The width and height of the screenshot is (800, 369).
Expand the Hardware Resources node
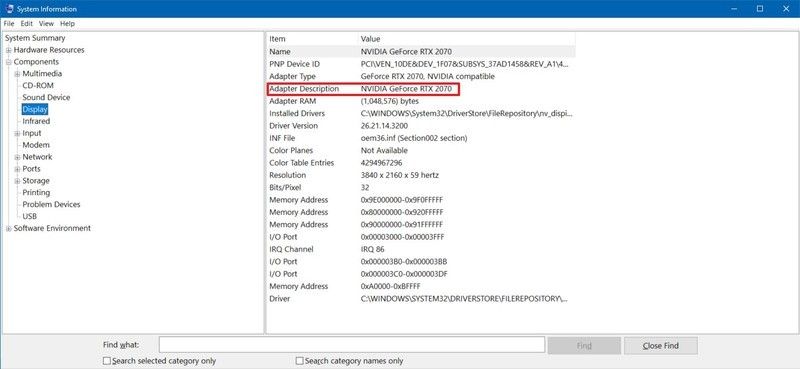pos(9,50)
